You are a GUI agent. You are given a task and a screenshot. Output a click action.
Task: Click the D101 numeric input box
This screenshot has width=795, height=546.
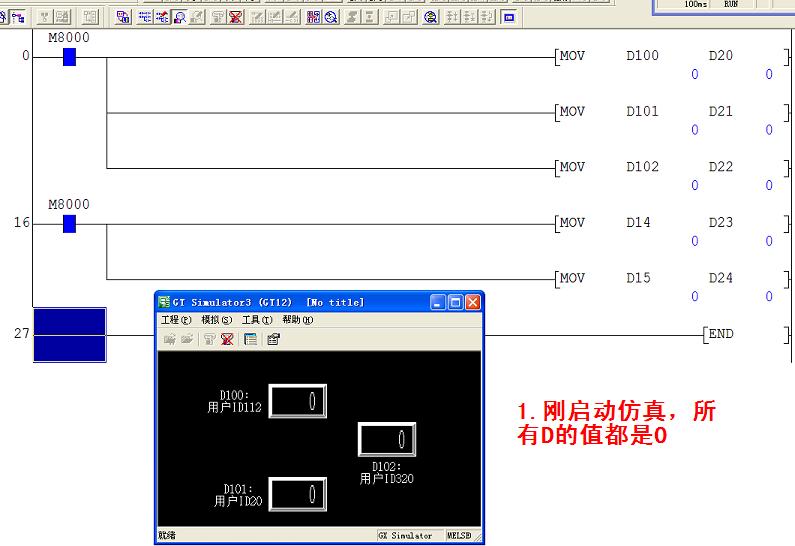coord(297,494)
